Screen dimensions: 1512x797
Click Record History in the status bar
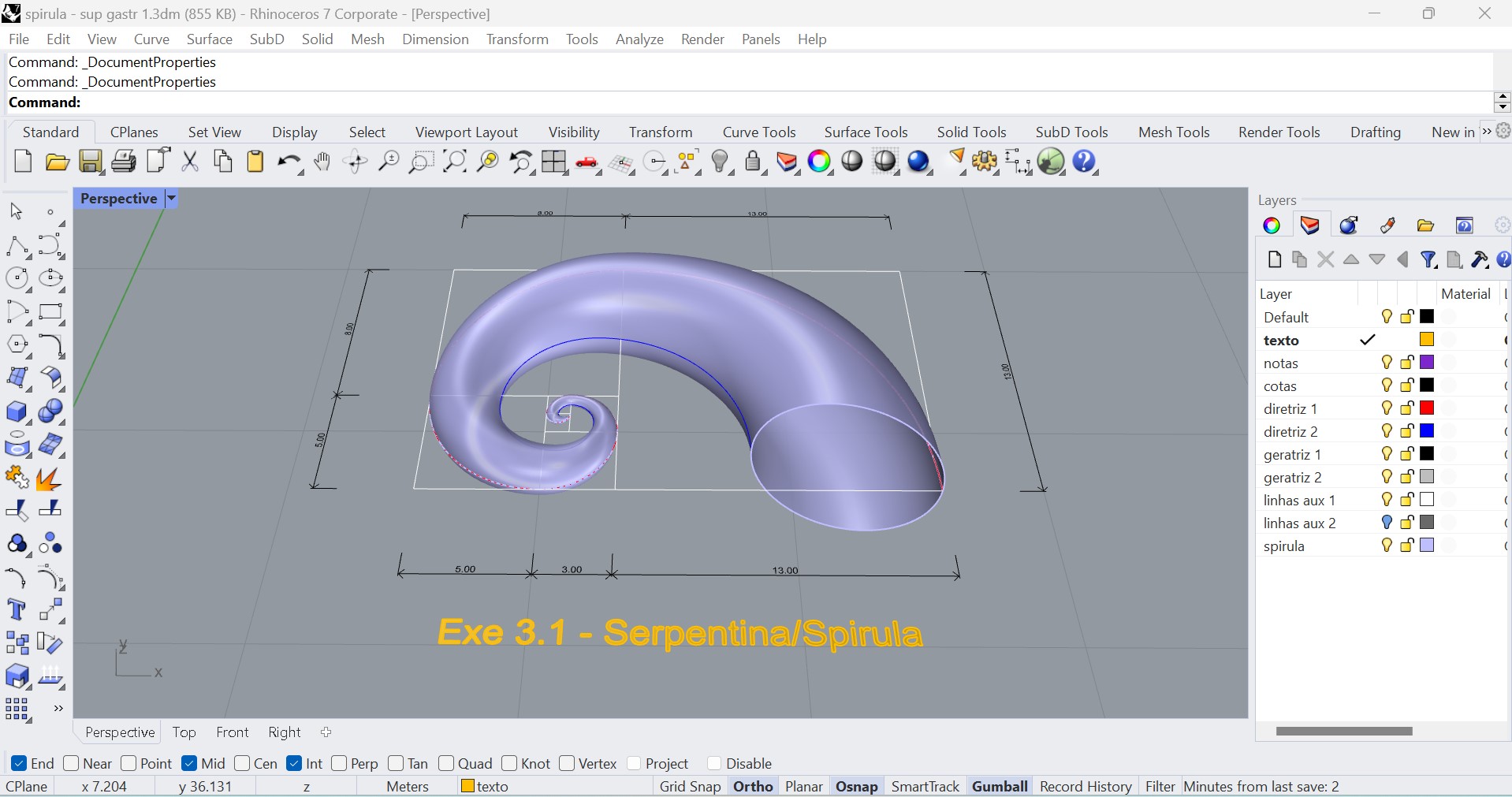[x=1086, y=786]
